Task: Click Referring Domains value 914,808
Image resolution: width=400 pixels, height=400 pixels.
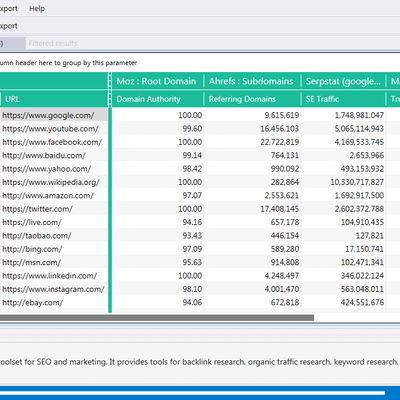Action: [285, 262]
